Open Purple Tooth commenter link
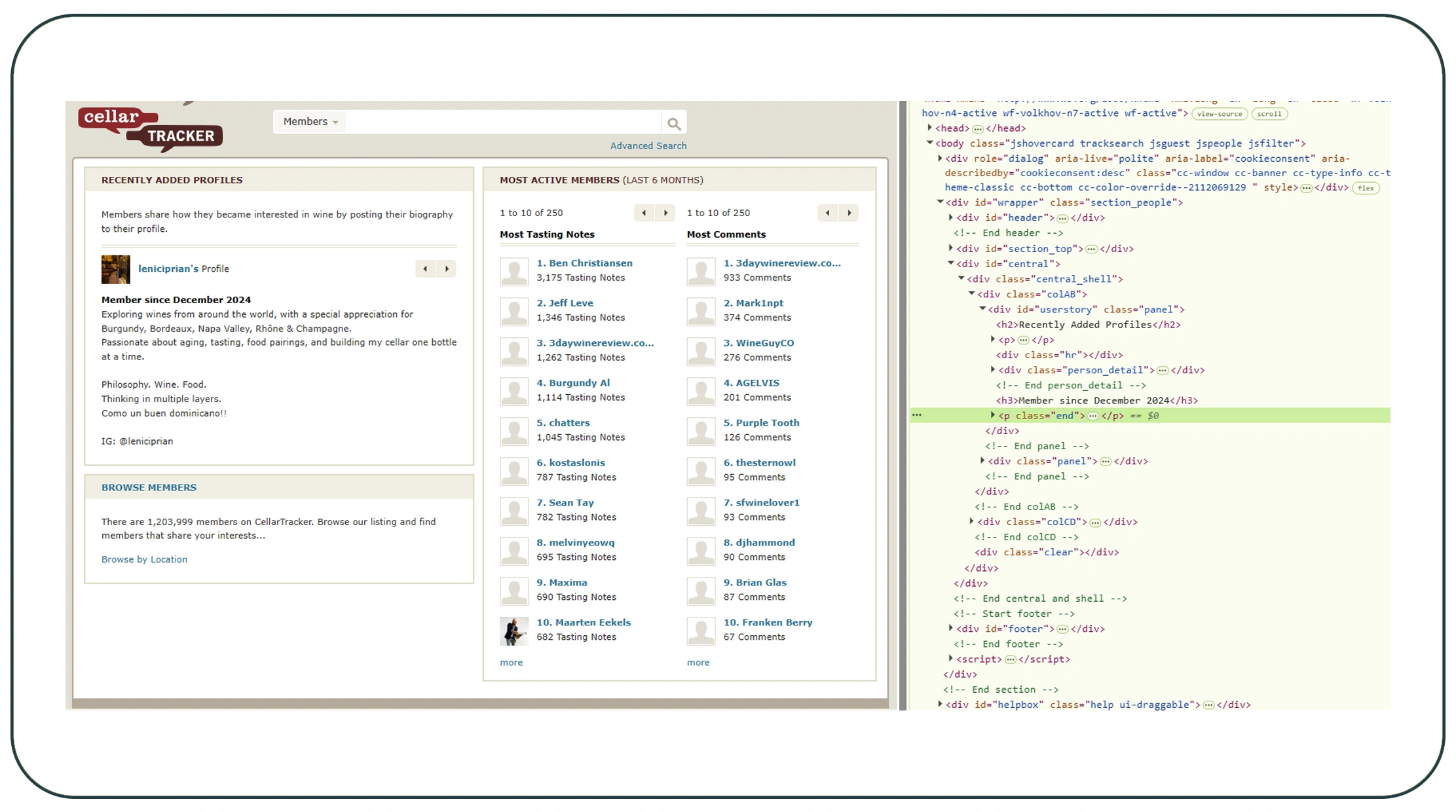This screenshot has height=812, width=1456. 761,423
